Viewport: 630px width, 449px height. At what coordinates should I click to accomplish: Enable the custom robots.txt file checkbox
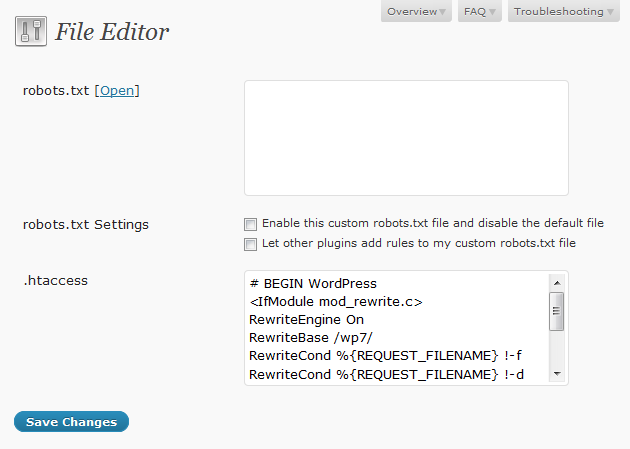click(x=251, y=224)
